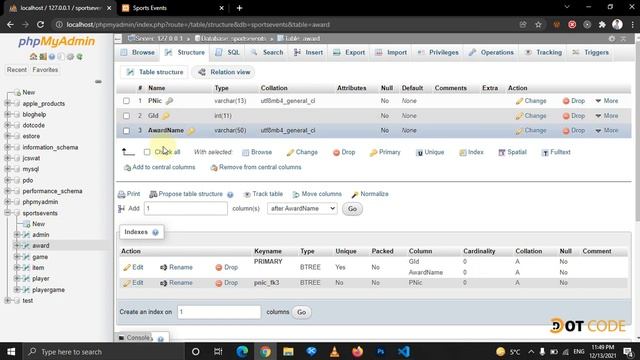Click the Print icon link
Viewport: 640px width, 360px height.
click(x=121, y=194)
